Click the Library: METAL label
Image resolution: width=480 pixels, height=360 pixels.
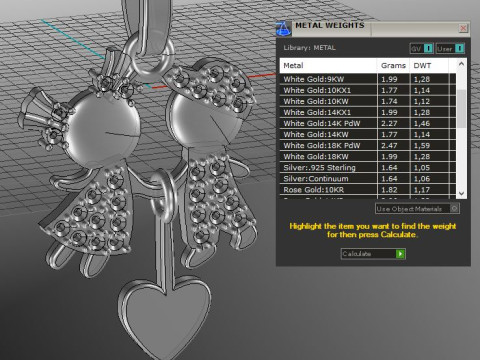coord(309,48)
